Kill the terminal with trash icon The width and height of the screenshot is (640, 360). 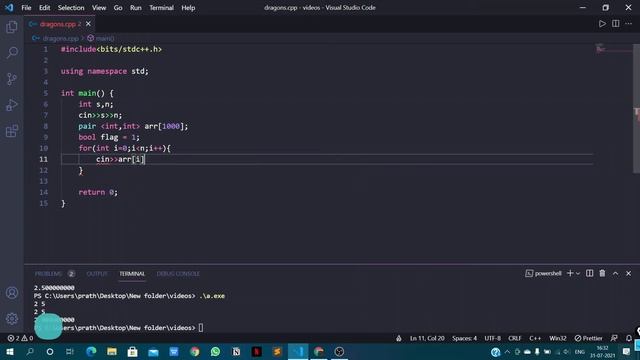[x=602, y=273]
